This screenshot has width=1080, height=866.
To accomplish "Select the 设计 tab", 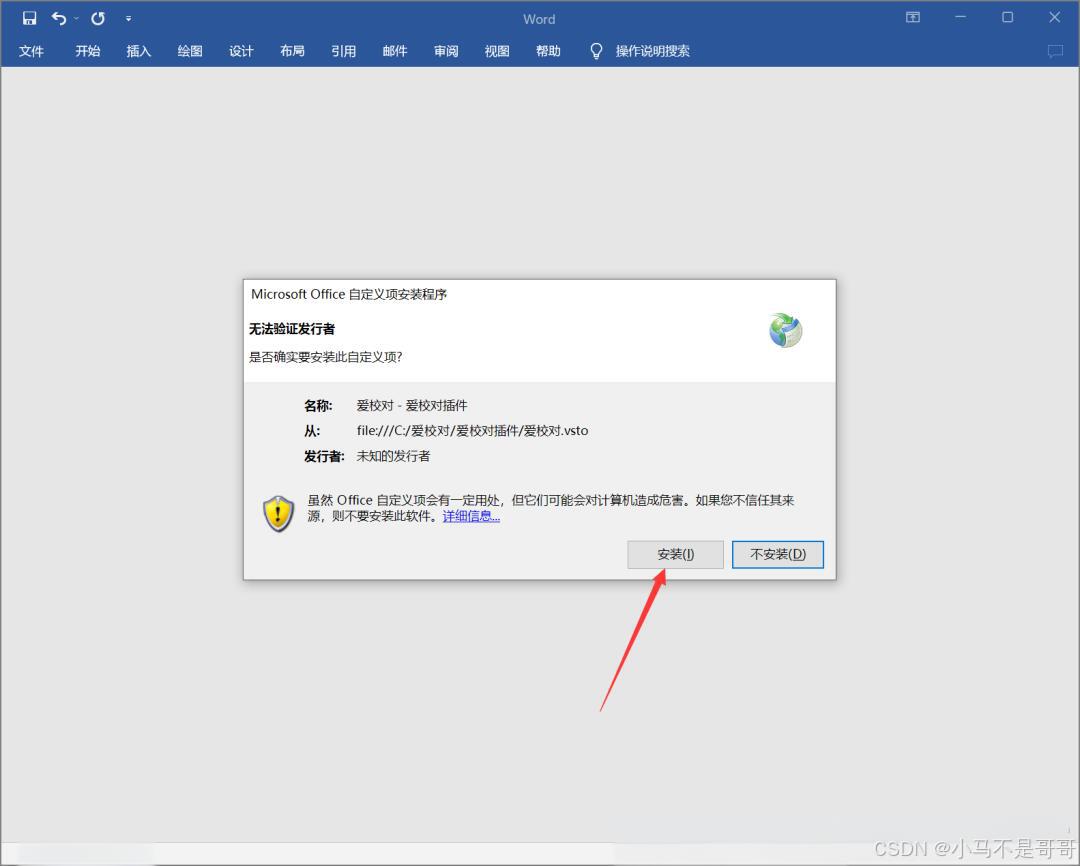I will coord(241,51).
